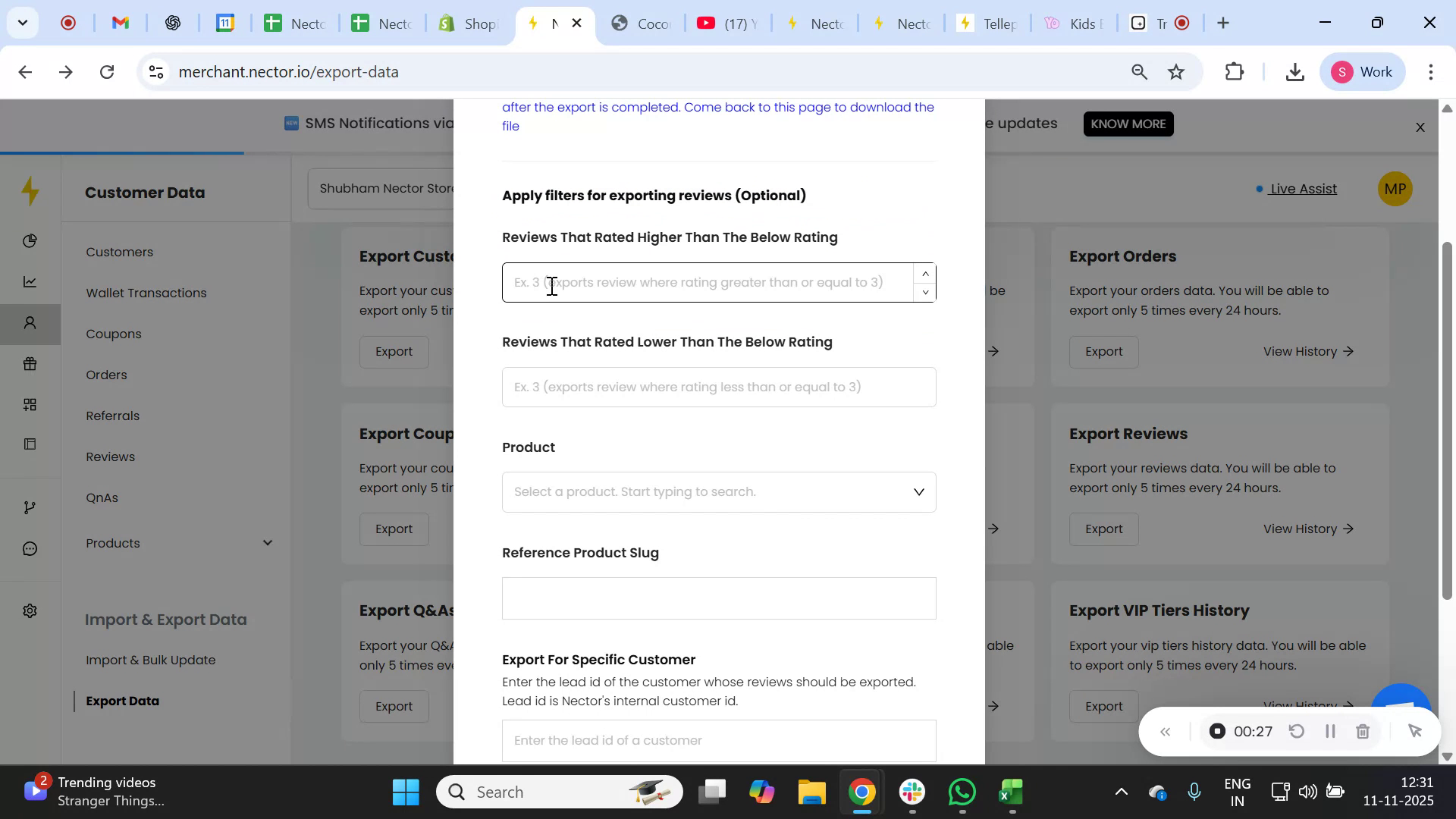Image resolution: width=1456 pixels, height=819 pixels.
Task: Restart the recording with the reset icon
Action: (x=1298, y=731)
